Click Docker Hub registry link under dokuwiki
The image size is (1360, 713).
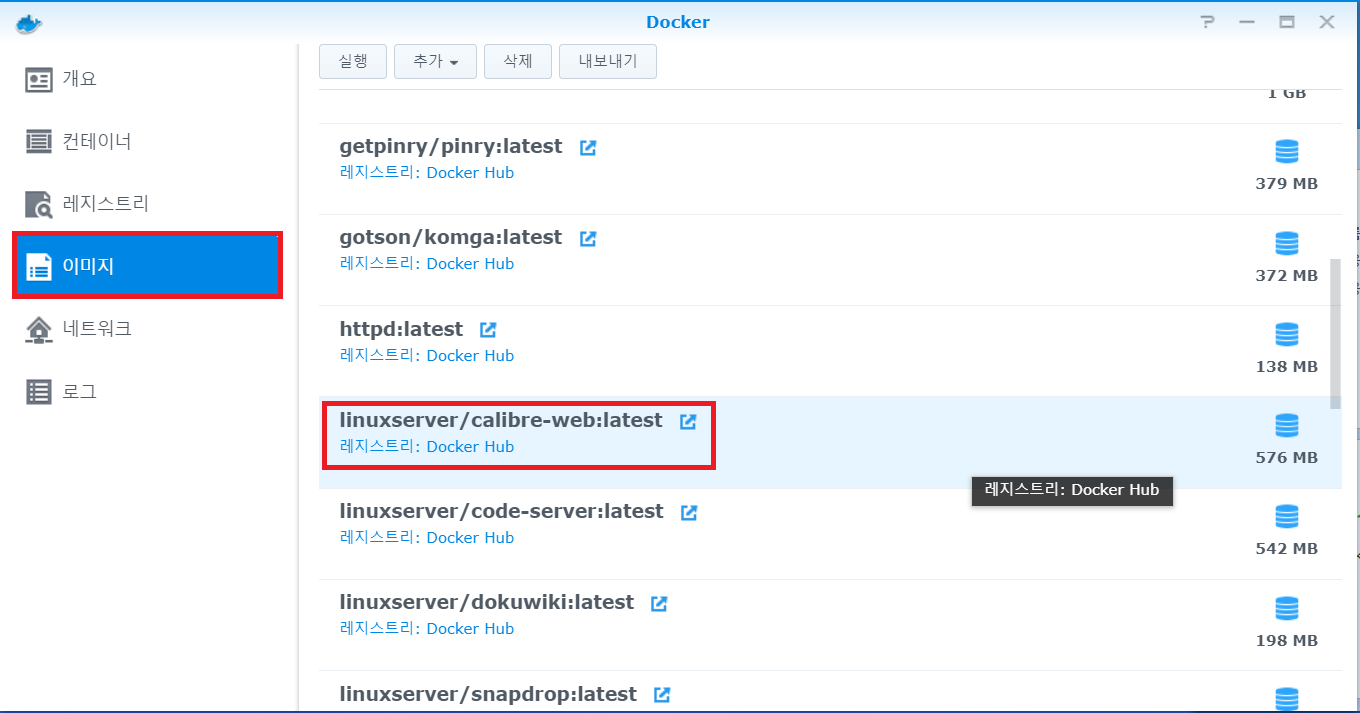pyautogui.click(x=470, y=629)
